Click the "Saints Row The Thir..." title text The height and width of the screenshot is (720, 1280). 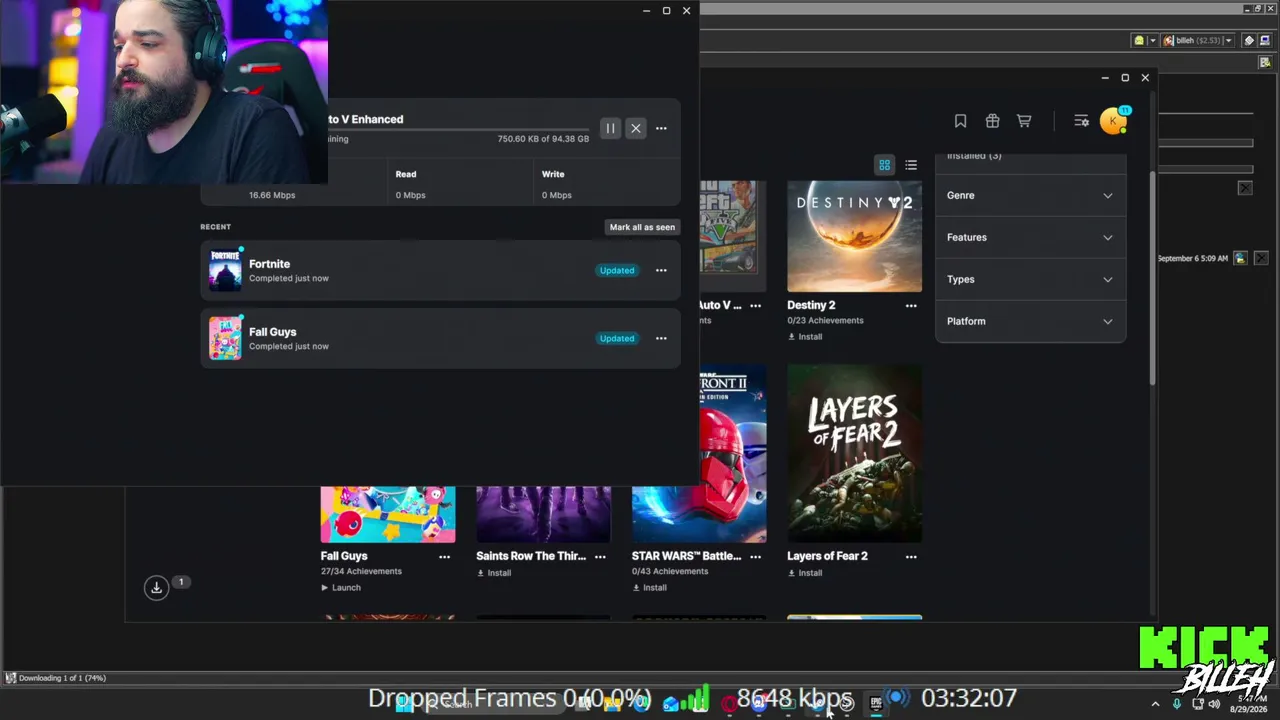[x=531, y=556]
